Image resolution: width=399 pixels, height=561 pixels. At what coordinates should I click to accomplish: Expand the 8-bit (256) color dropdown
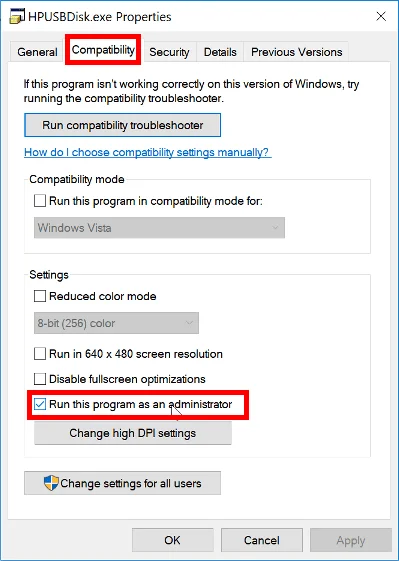[116, 323]
